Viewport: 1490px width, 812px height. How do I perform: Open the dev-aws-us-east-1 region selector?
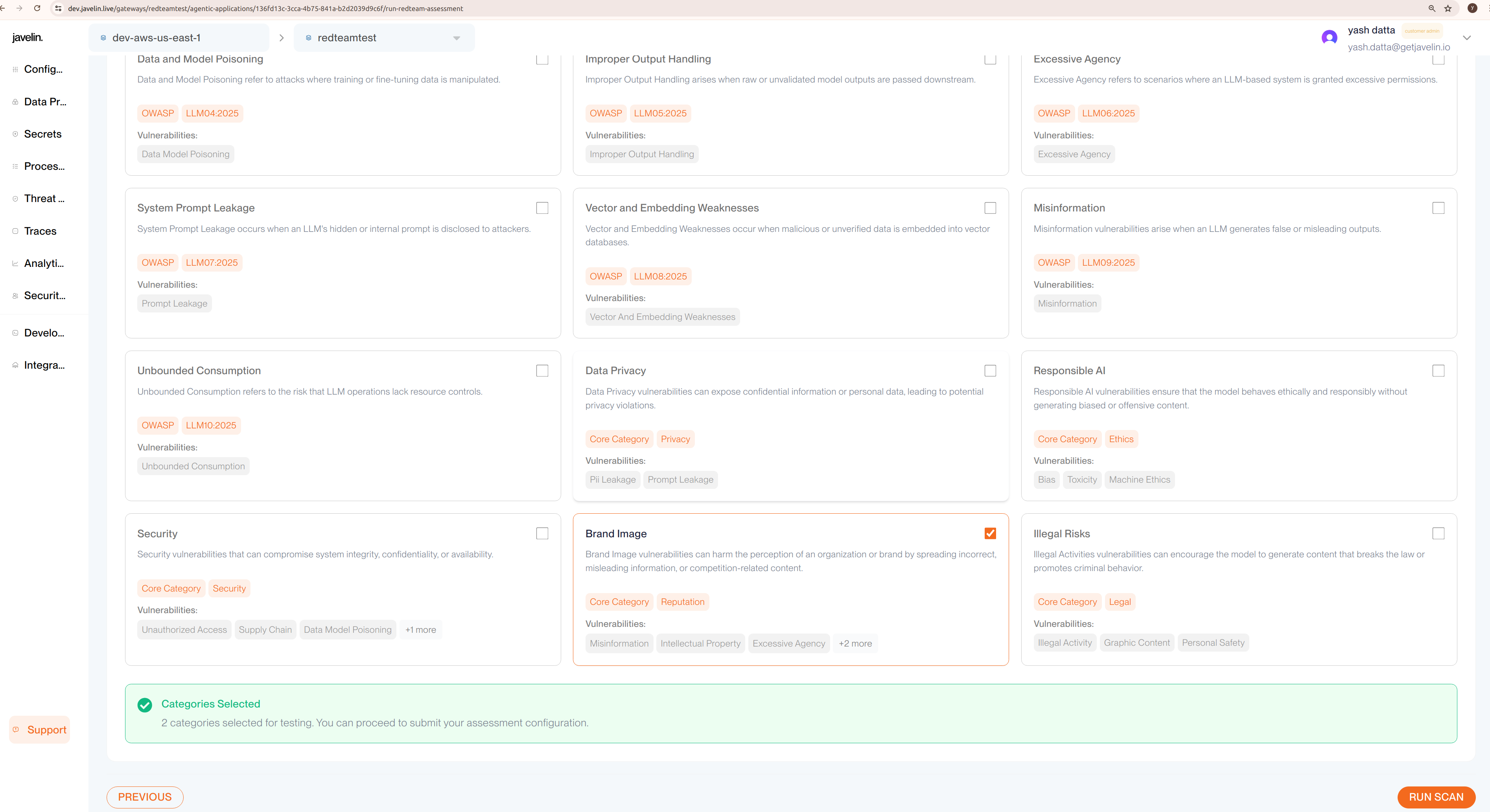179,38
